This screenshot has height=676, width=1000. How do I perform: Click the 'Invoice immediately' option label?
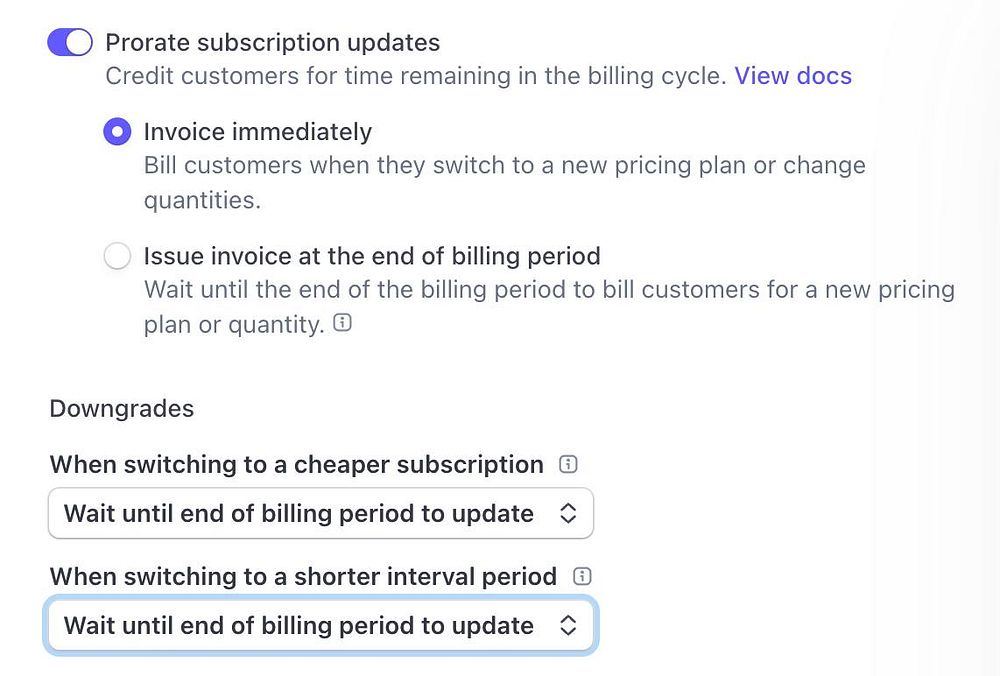click(257, 132)
